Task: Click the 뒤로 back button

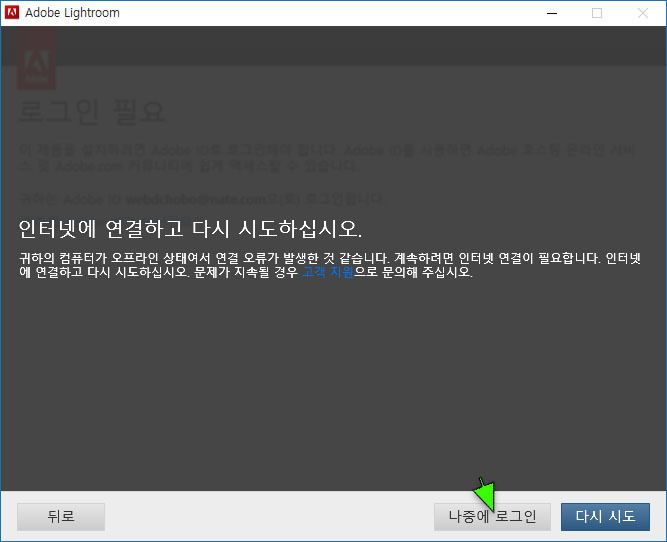Action: [x=61, y=516]
